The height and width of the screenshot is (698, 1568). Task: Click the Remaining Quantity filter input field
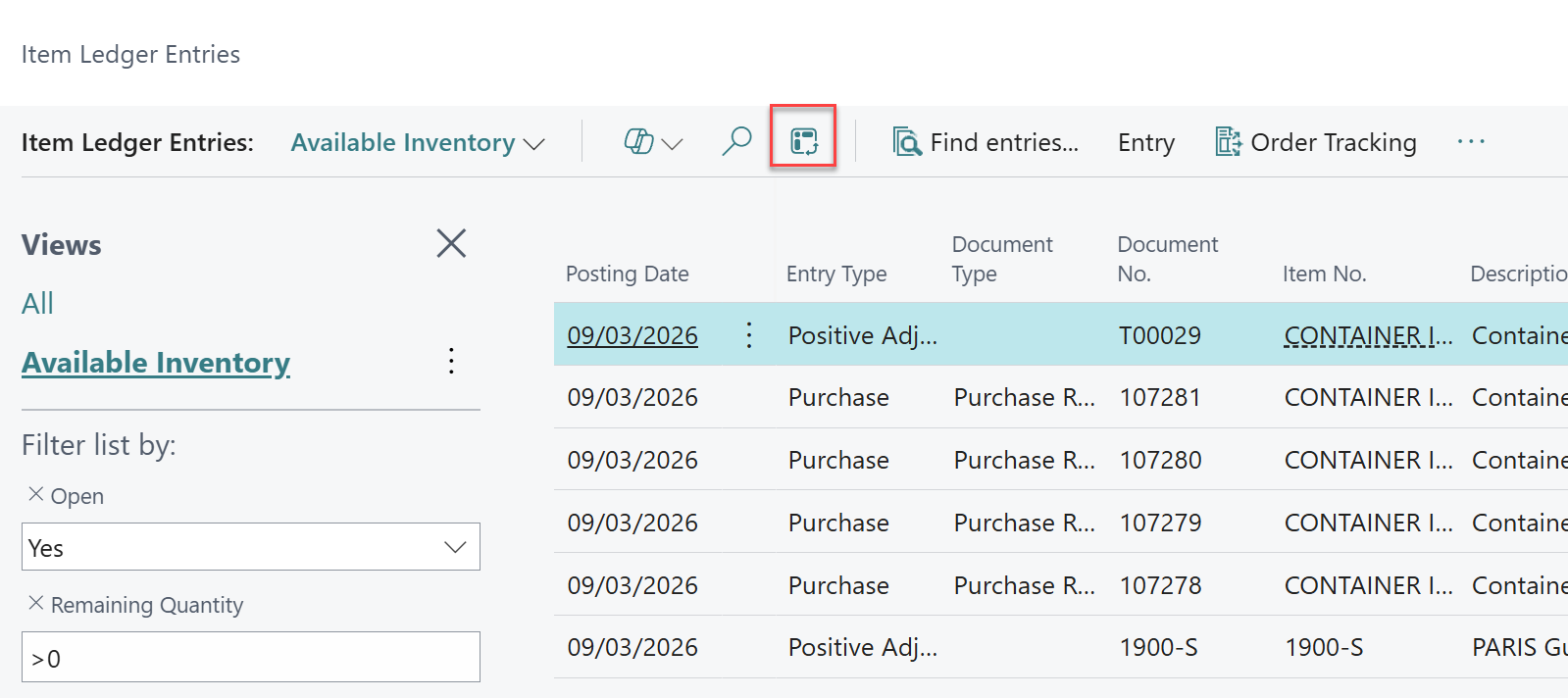[x=251, y=657]
